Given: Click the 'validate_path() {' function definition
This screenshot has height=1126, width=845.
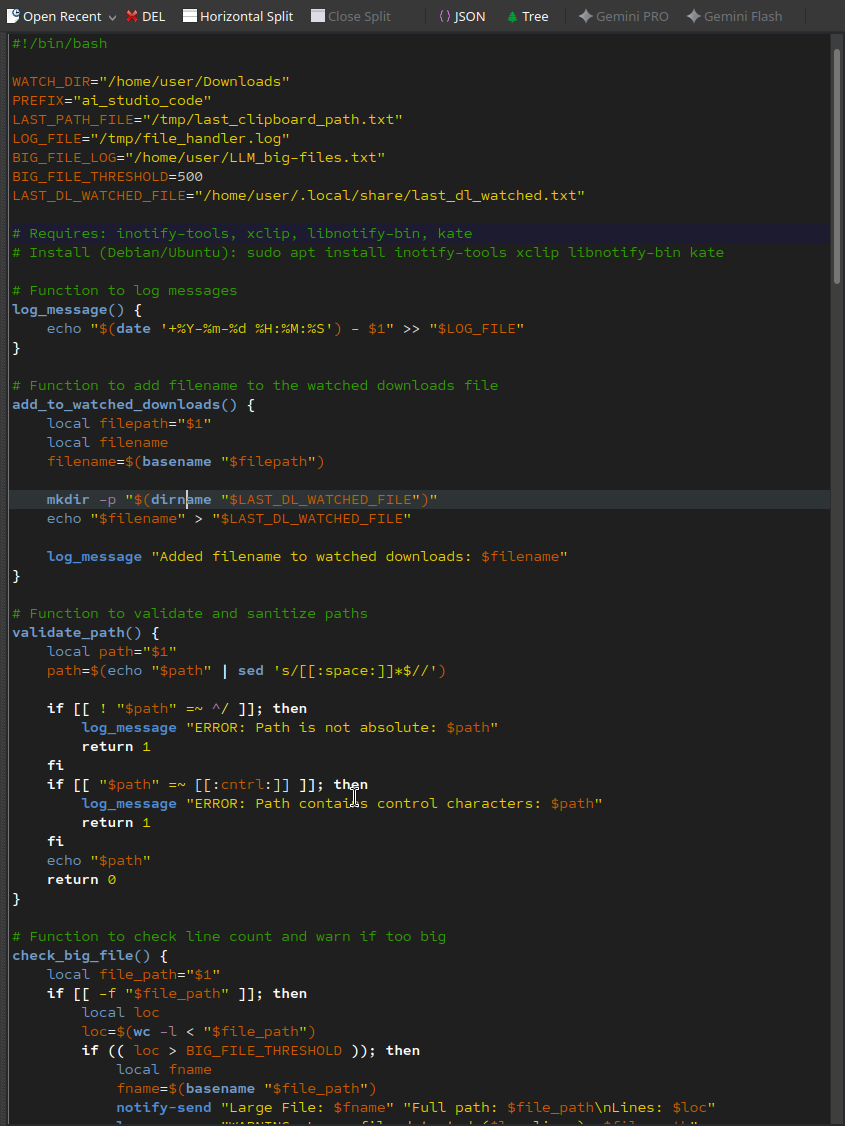Looking at the screenshot, I should (x=85, y=633).
